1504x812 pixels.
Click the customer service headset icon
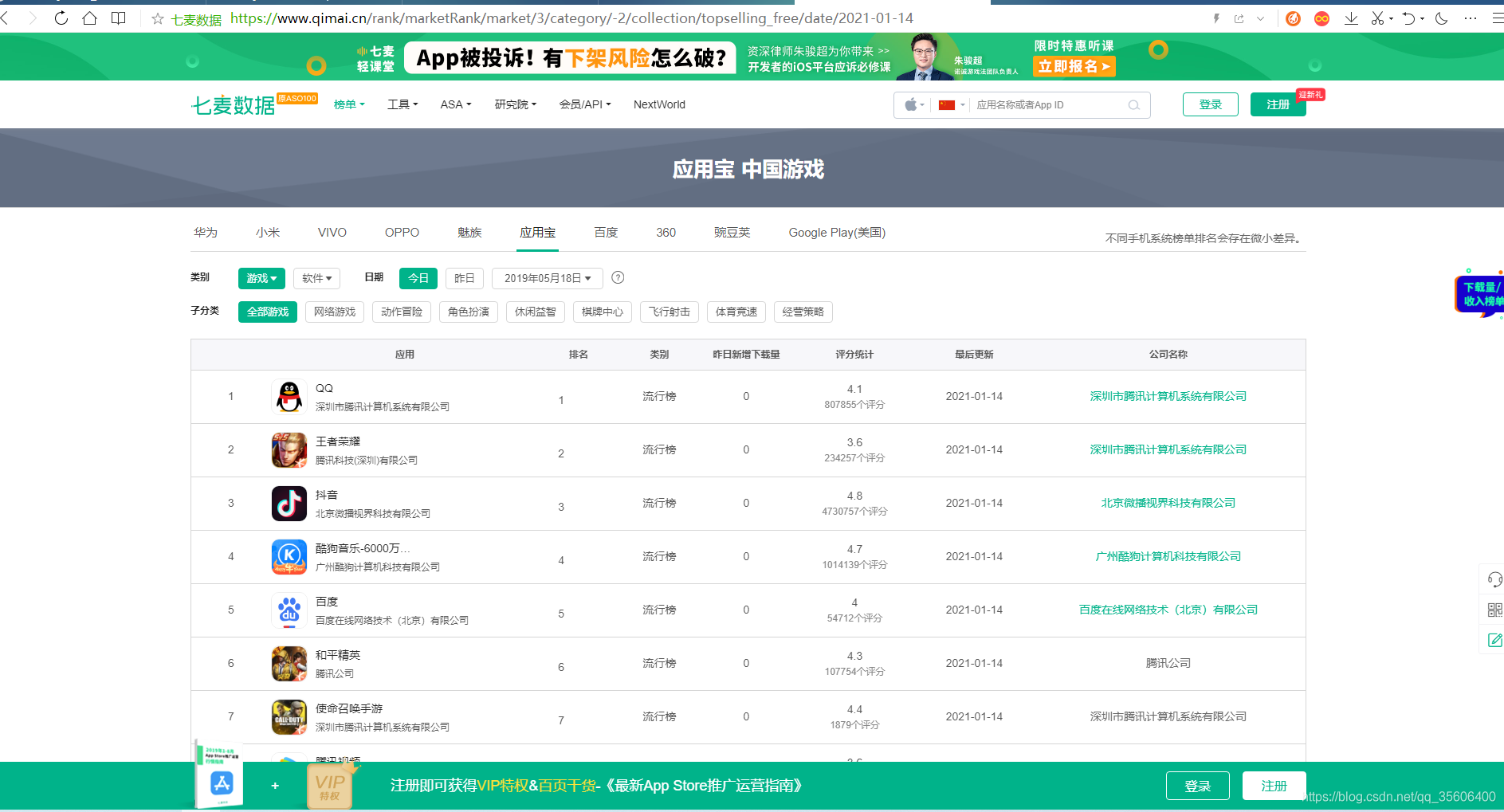(1494, 579)
